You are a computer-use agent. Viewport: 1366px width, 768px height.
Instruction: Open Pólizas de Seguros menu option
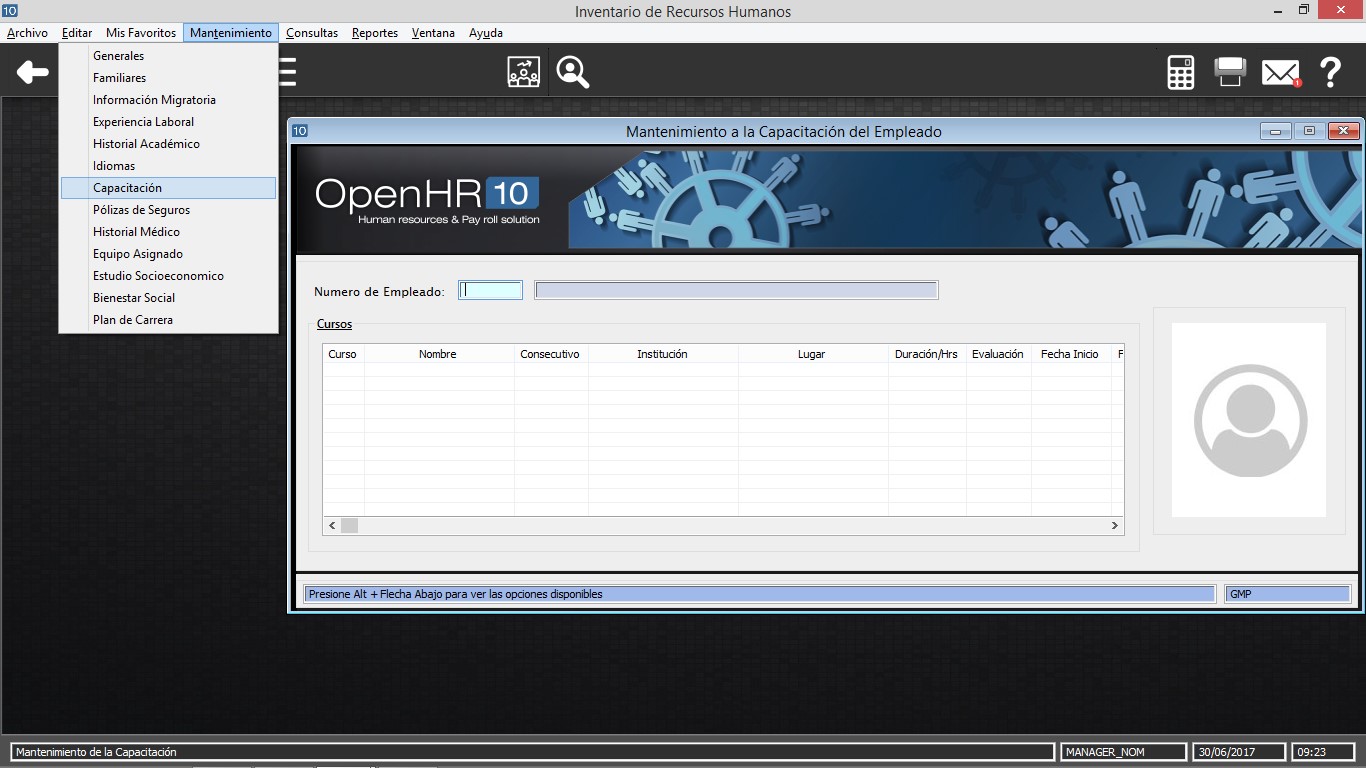tap(141, 210)
